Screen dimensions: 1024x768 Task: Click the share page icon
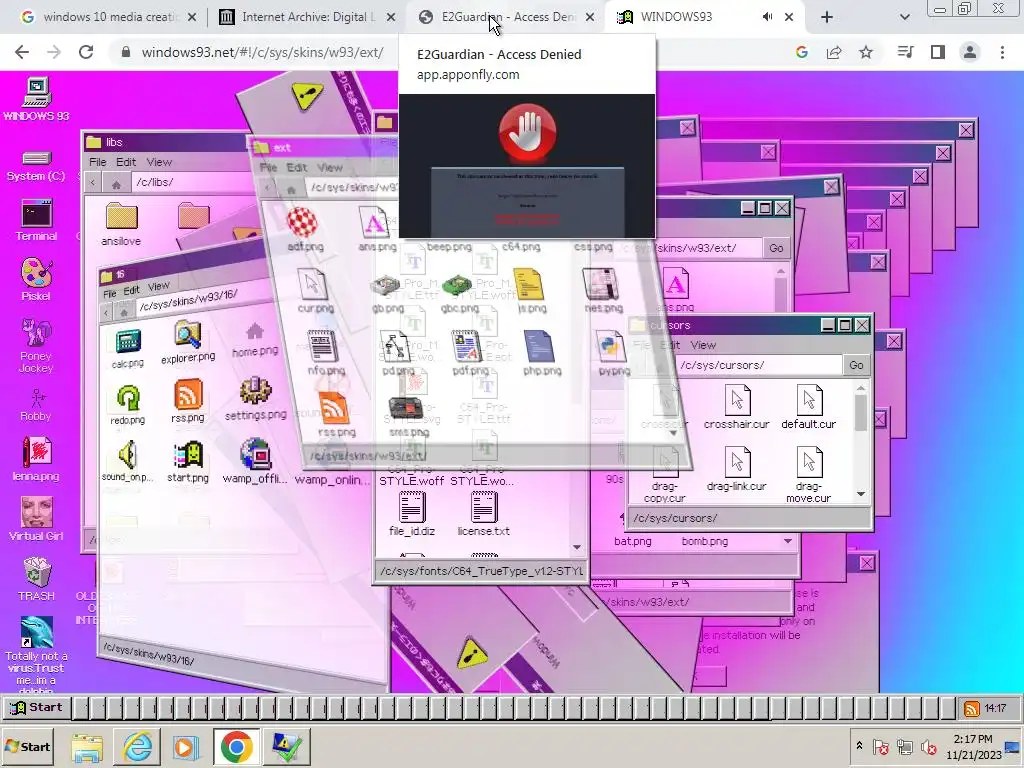pyautogui.click(x=834, y=52)
